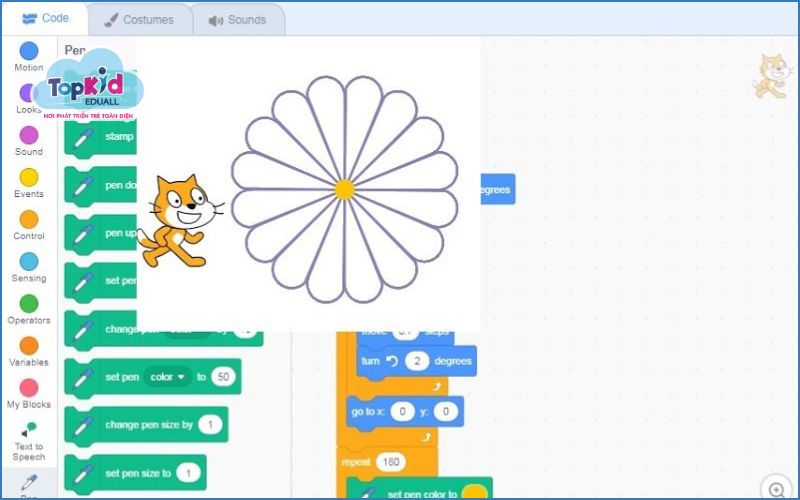Click the pen icon on pen up block
This screenshot has height=500, width=800.
84,234
